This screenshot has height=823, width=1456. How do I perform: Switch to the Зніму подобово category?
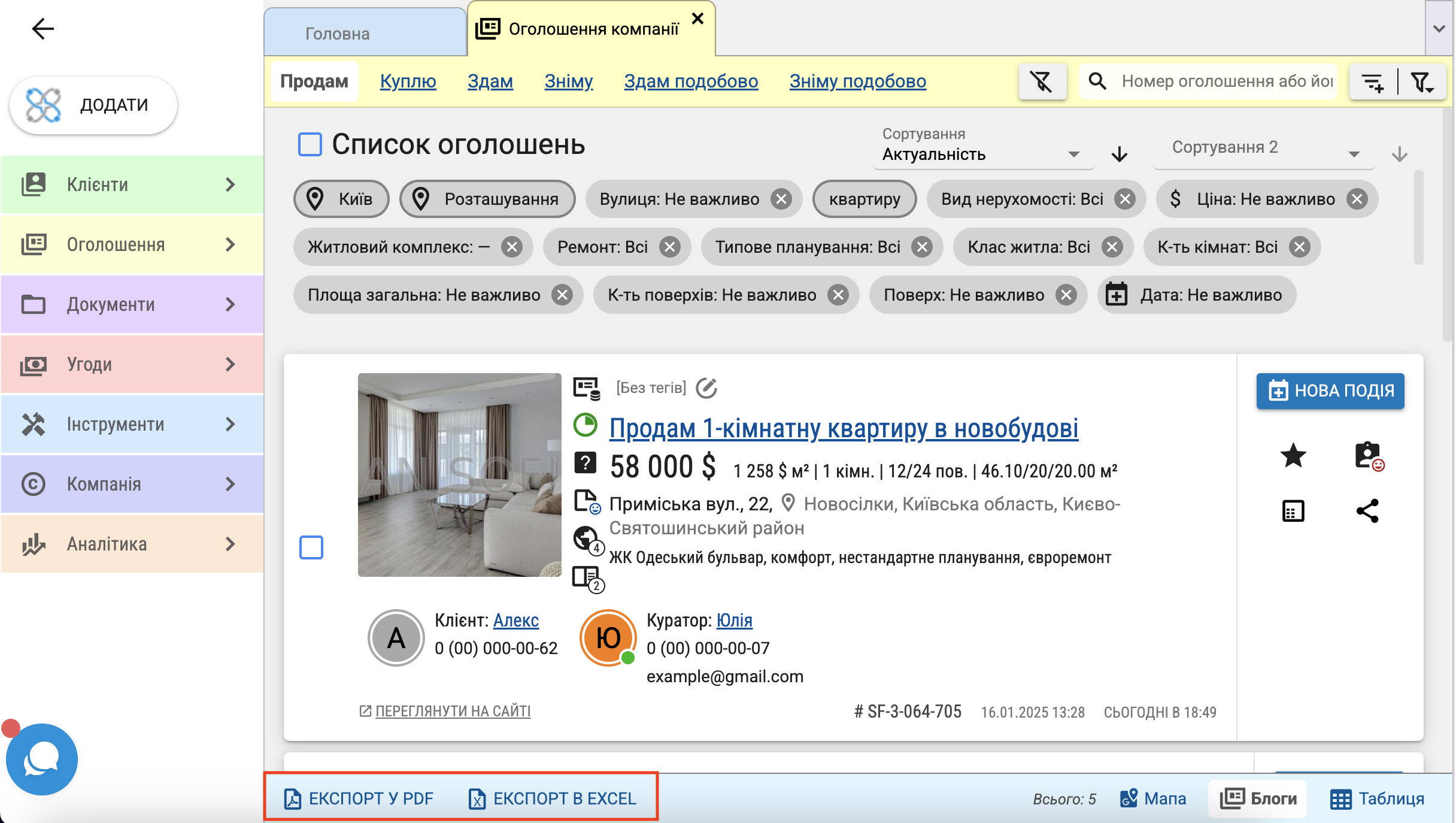tap(858, 81)
